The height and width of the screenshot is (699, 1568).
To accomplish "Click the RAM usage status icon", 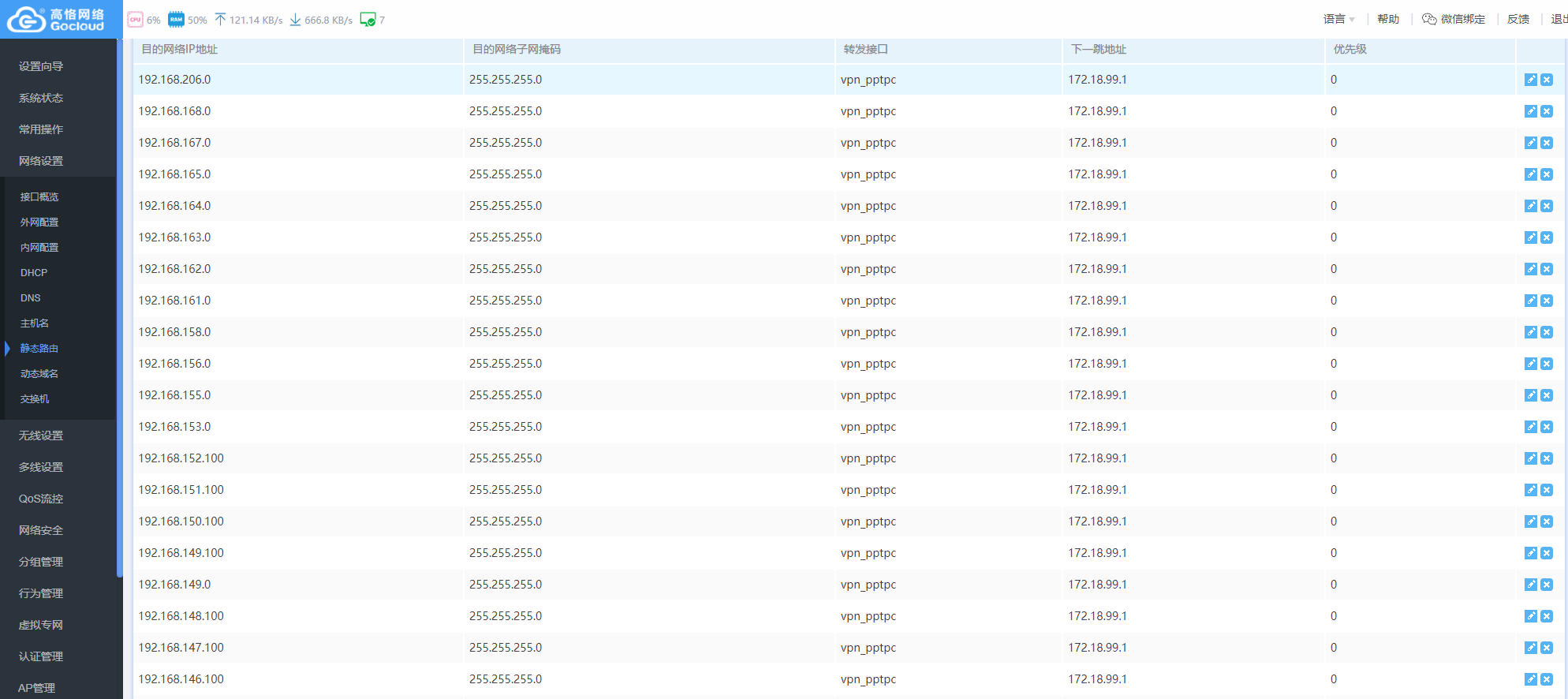I will pyautogui.click(x=176, y=20).
